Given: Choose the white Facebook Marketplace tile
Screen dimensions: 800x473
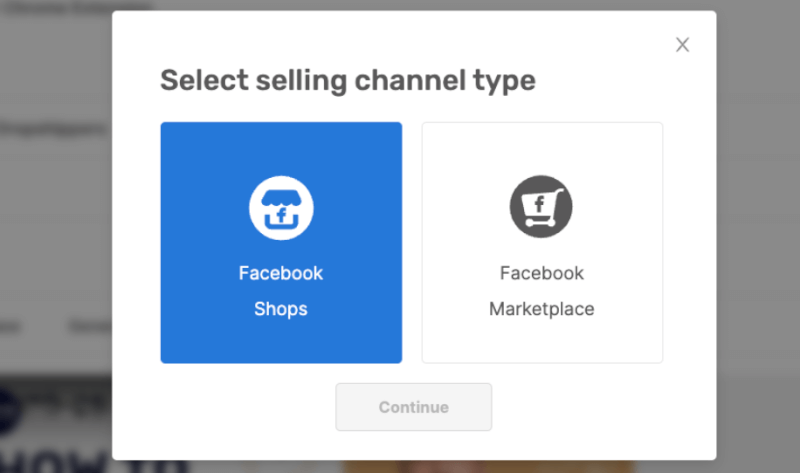Looking at the screenshot, I should [x=542, y=242].
